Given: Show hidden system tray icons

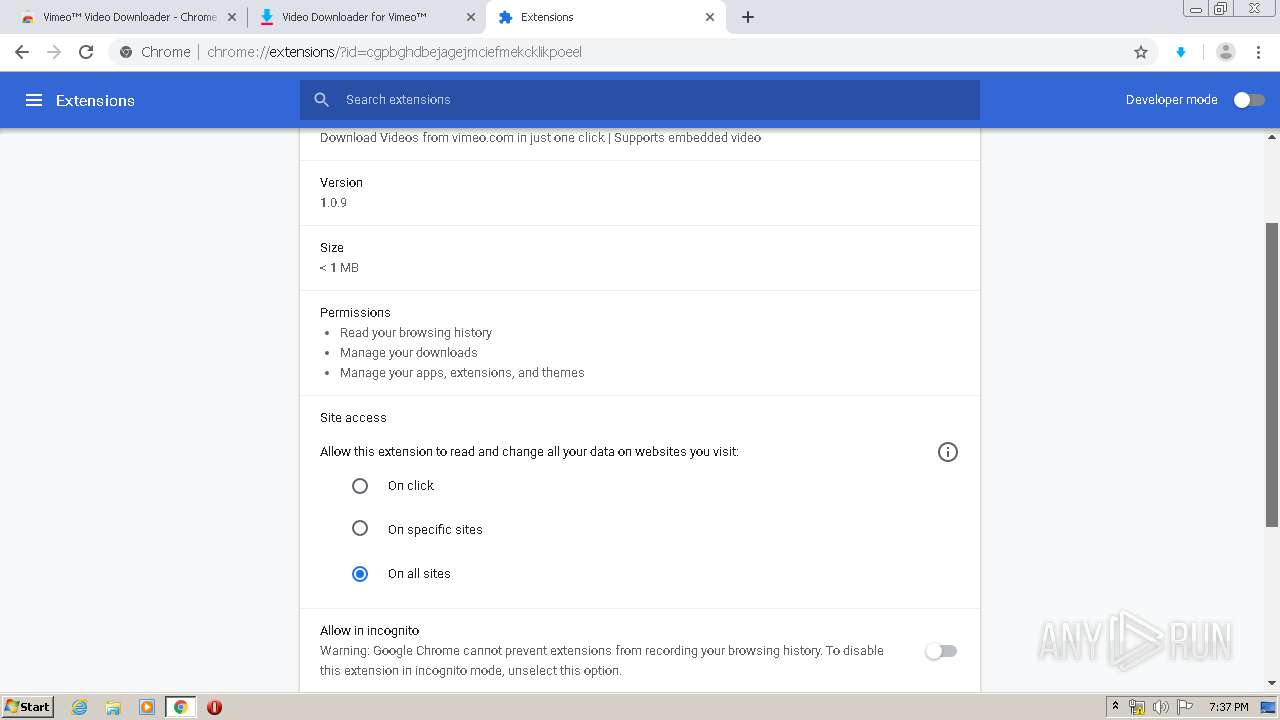Looking at the screenshot, I should point(1115,707).
